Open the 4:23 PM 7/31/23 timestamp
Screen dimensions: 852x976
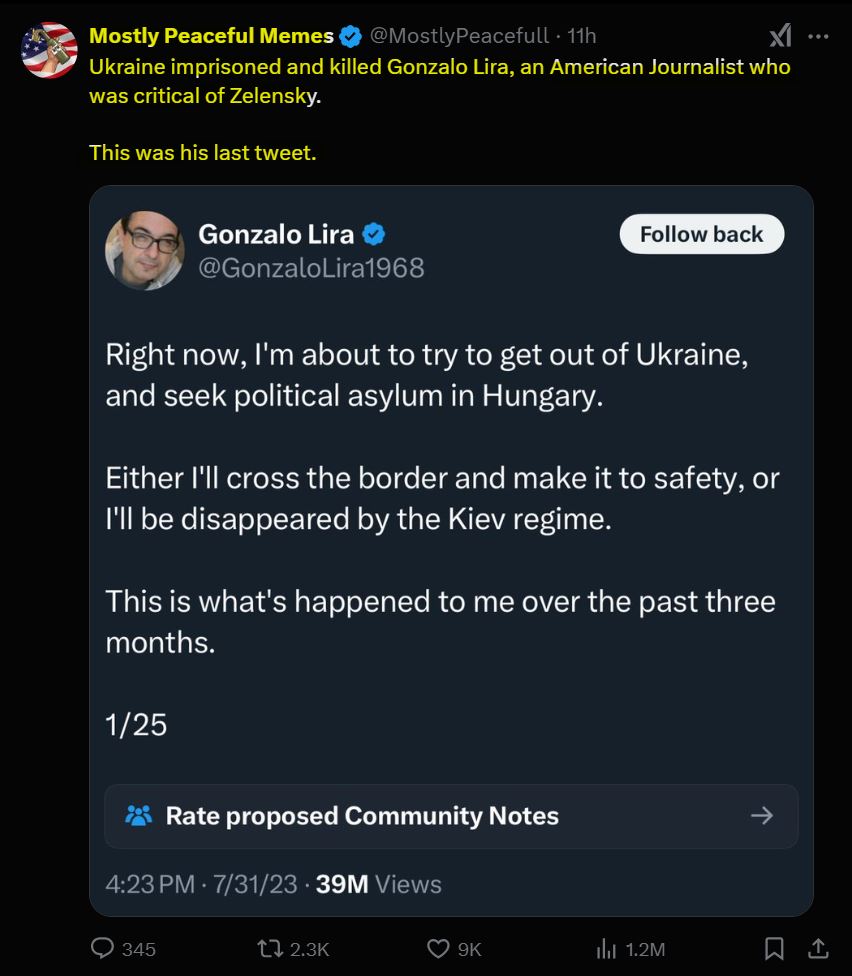coord(201,884)
